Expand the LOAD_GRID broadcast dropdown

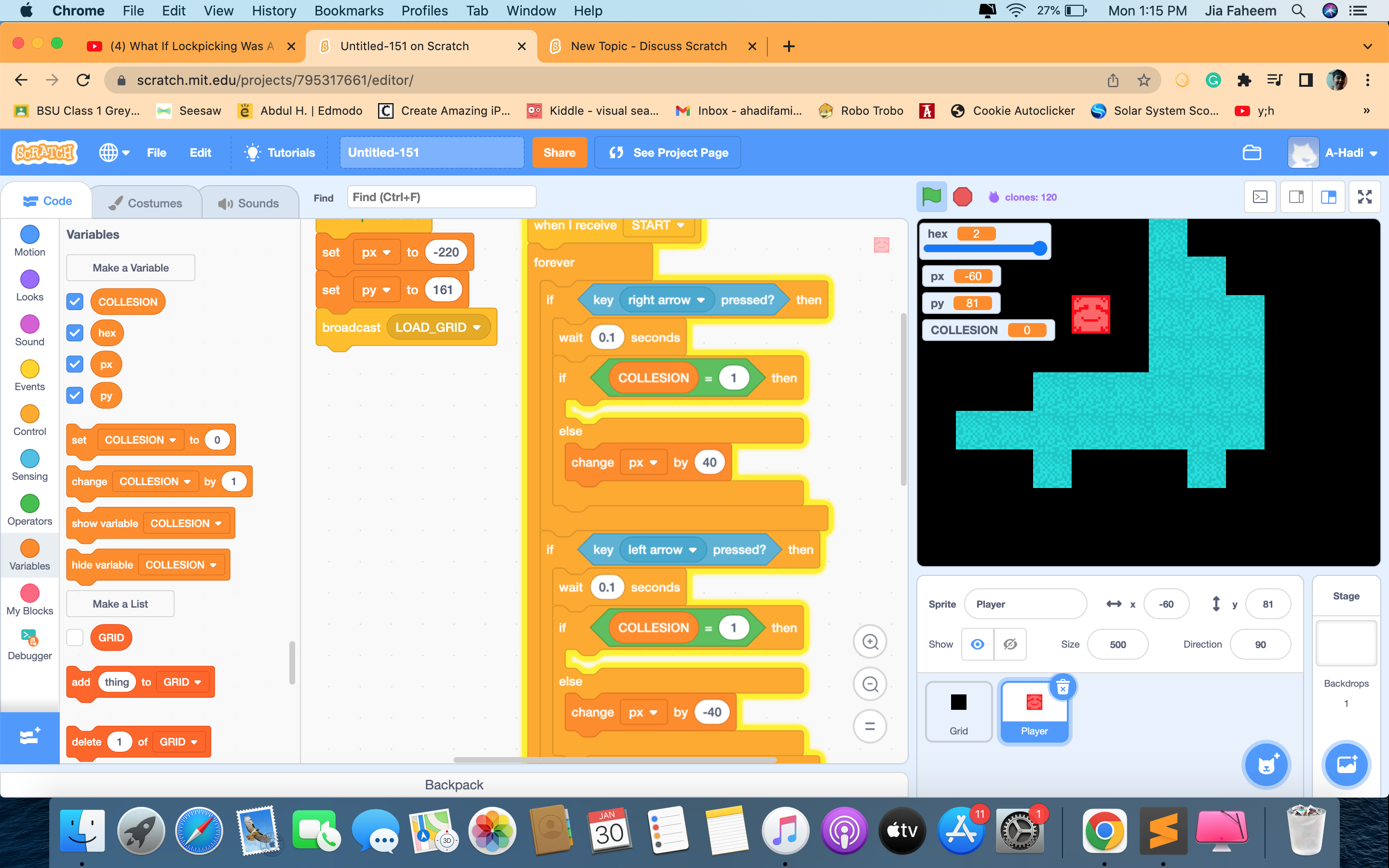pyautogui.click(x=477, y=327)
